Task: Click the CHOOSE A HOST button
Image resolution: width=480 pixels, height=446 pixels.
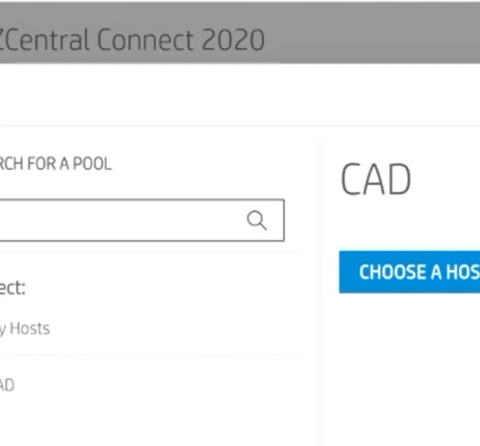Action: coord(410,272)
